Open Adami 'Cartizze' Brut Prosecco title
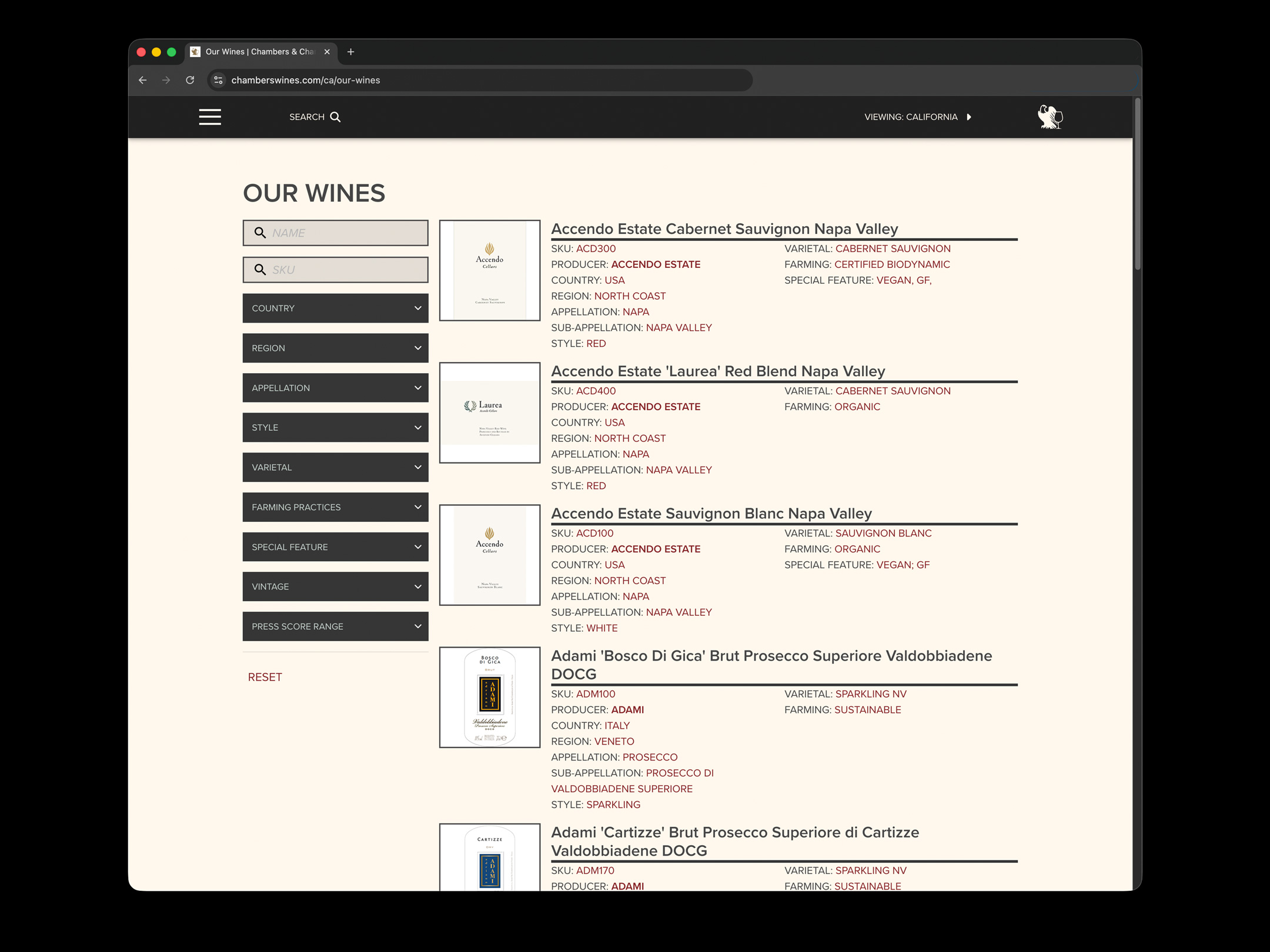The width and height of the screenshot is (1270, 952). tap(735, 841)
